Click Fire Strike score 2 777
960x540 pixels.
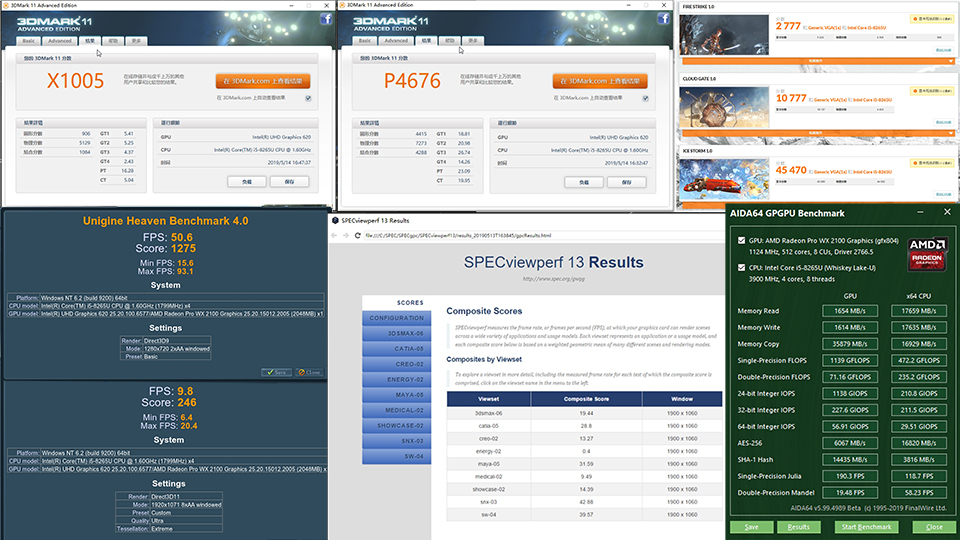point(788,26)
